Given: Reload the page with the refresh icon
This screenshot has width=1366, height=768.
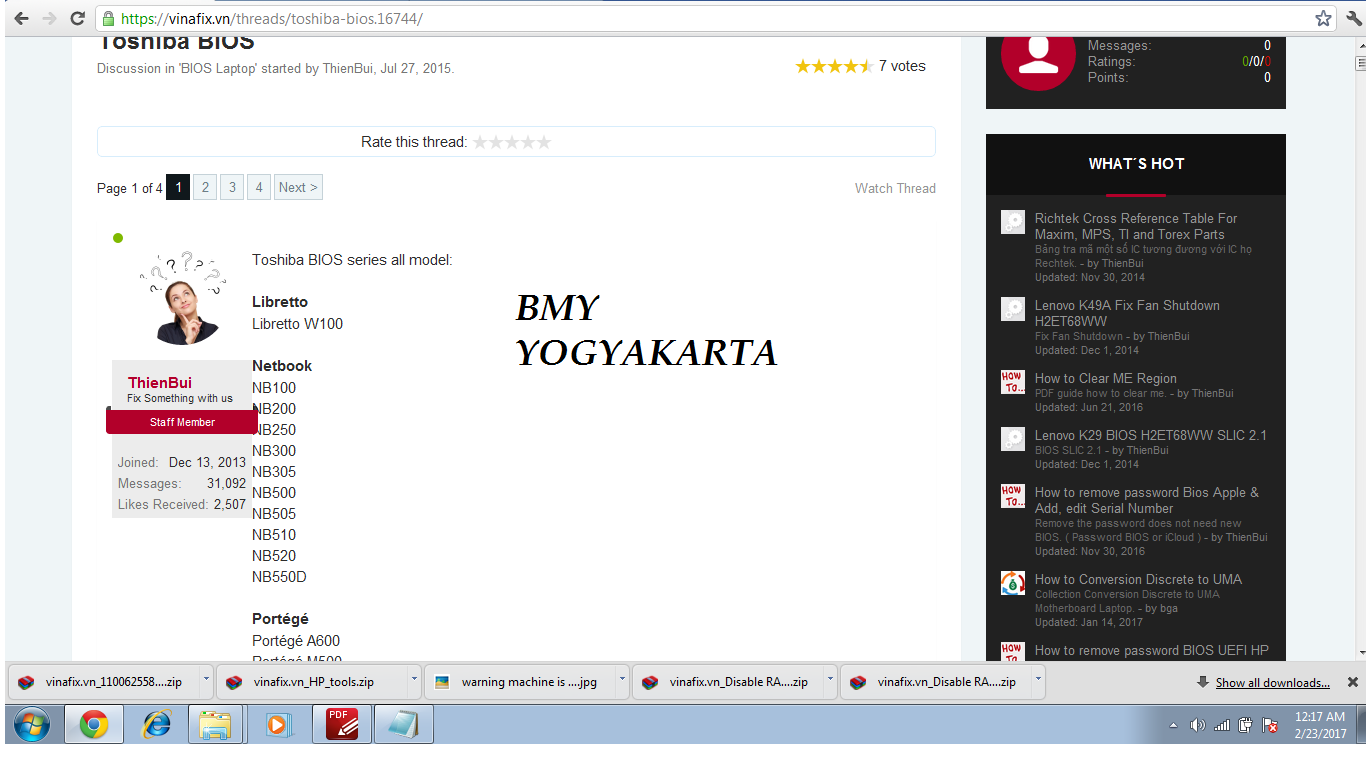Looking at the screenshot, I should [77, 18].
